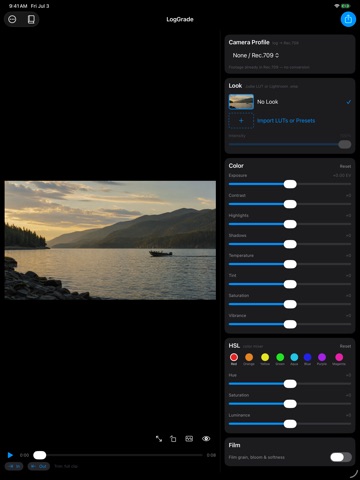Click the Color Saturation slider handle
Screen dimensions: 360x480
tap(290, 304)
